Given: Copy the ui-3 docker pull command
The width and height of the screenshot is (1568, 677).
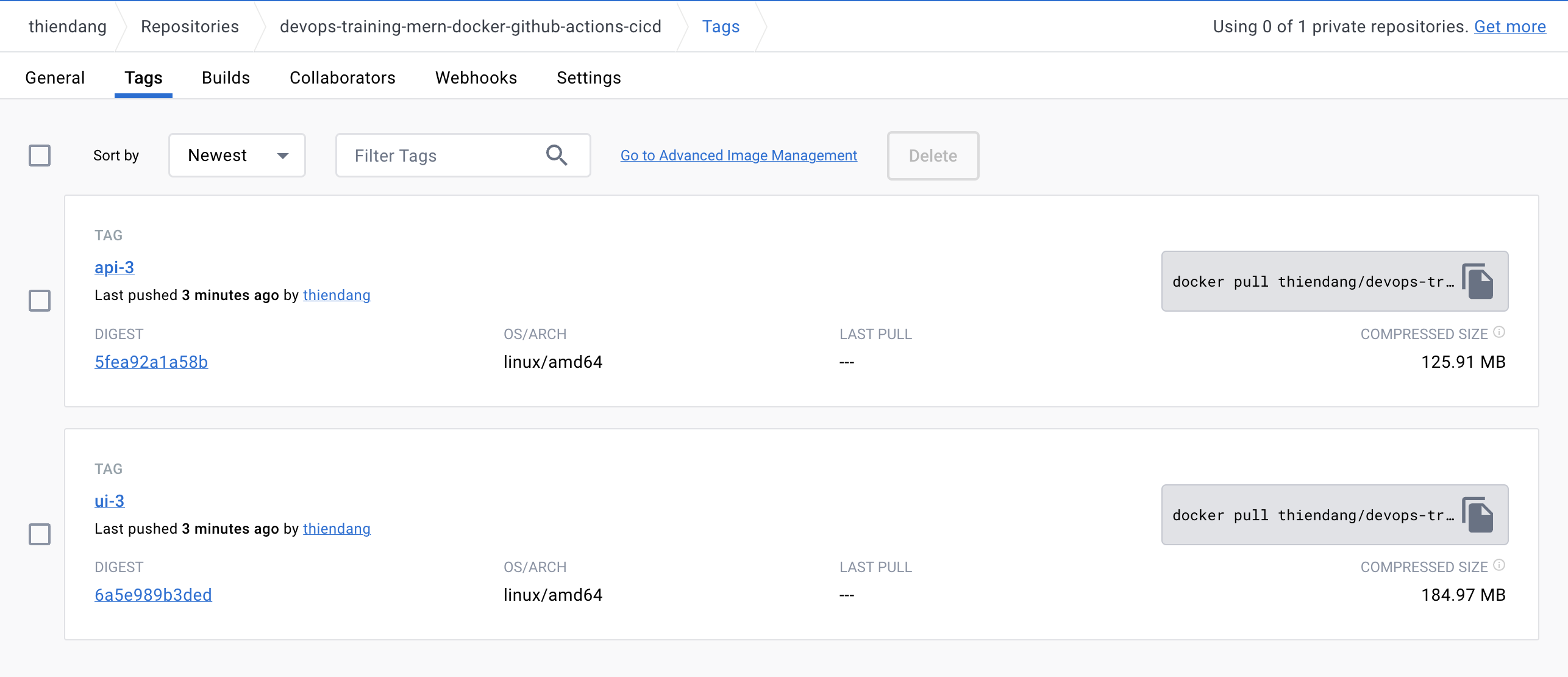Looking at the screenshot, I should (x=1478, y=515).
